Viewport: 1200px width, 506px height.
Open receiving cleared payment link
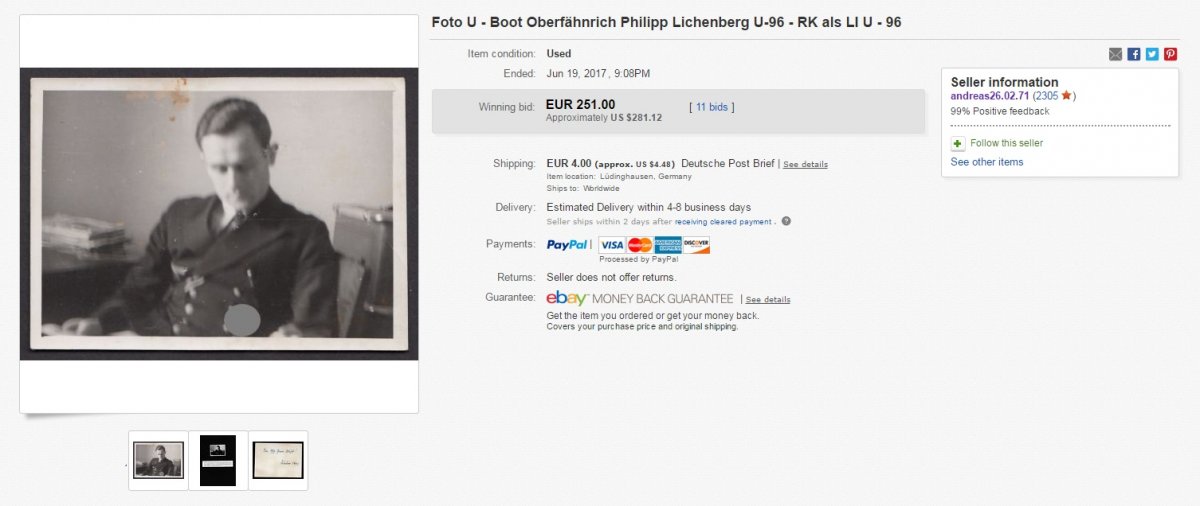723,221
